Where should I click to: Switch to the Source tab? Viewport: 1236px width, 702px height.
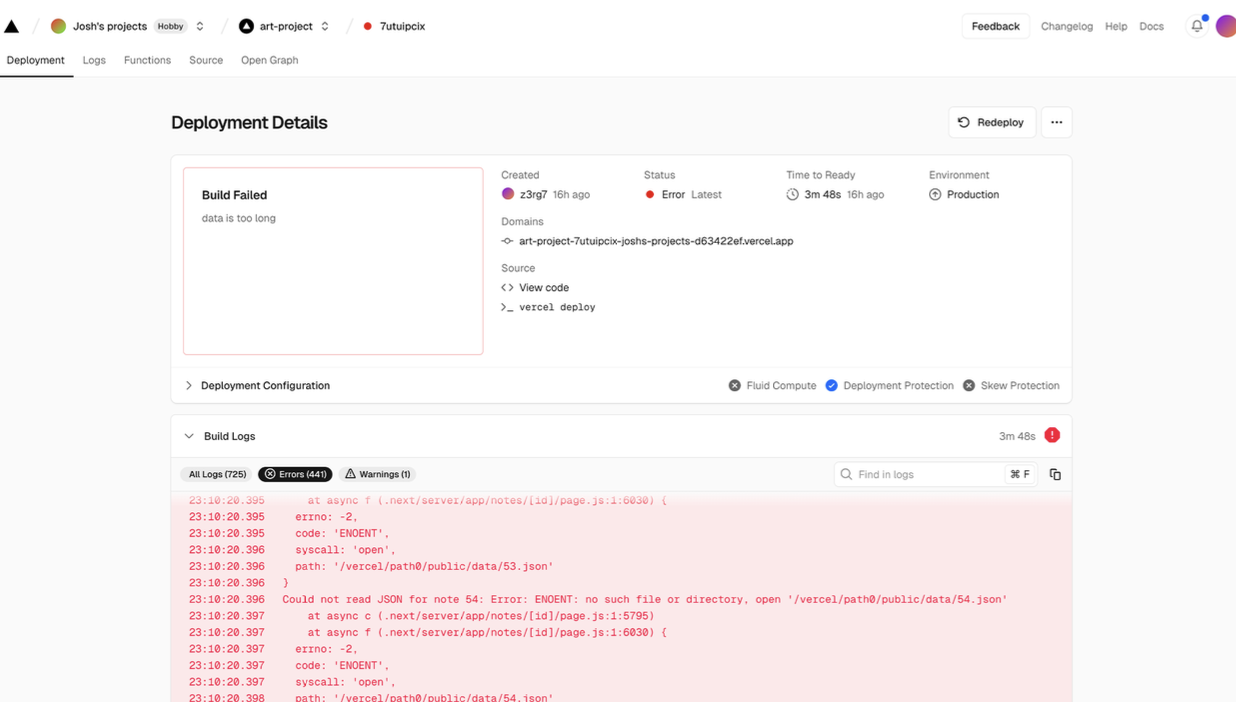pos(206,60)
